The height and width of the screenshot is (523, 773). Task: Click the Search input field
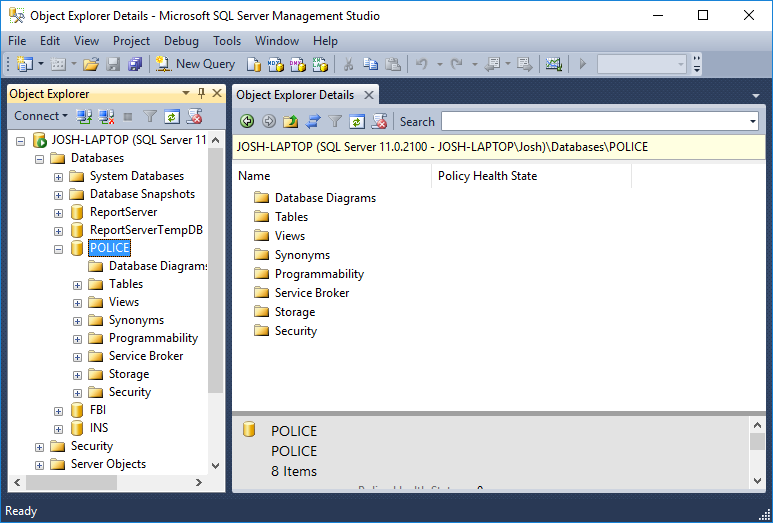595,121
